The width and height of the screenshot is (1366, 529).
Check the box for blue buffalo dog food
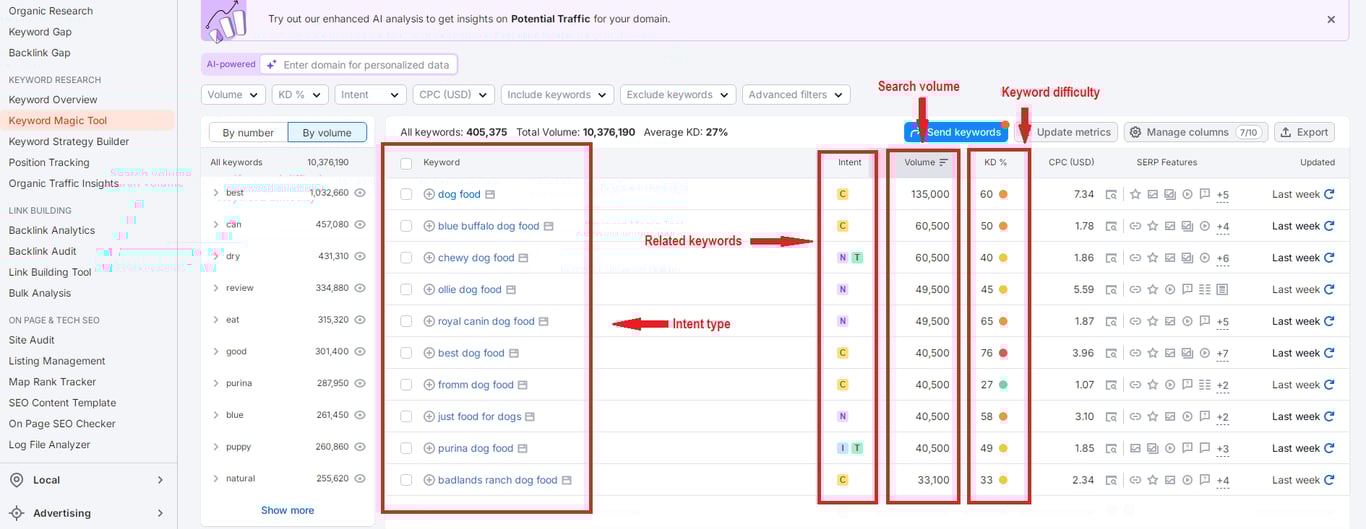tap(406, 226)
